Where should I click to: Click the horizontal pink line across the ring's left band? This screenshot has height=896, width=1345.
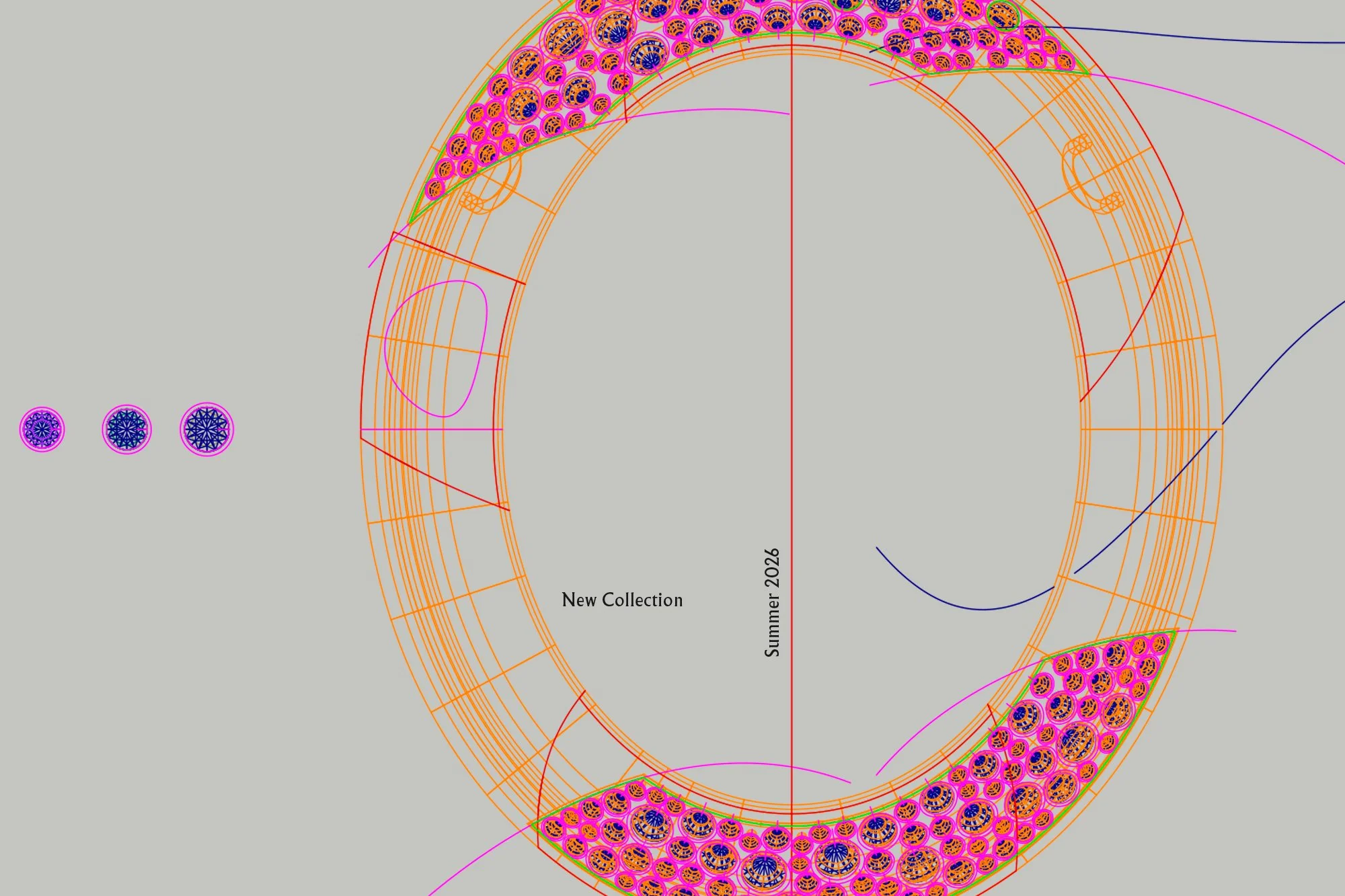point(430,429)
